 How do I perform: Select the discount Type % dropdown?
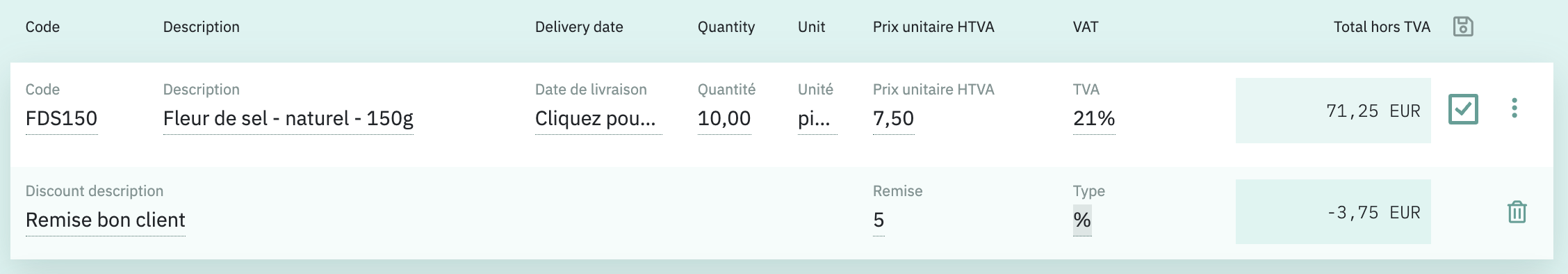pyautogui.click(x=1082, y=220)
